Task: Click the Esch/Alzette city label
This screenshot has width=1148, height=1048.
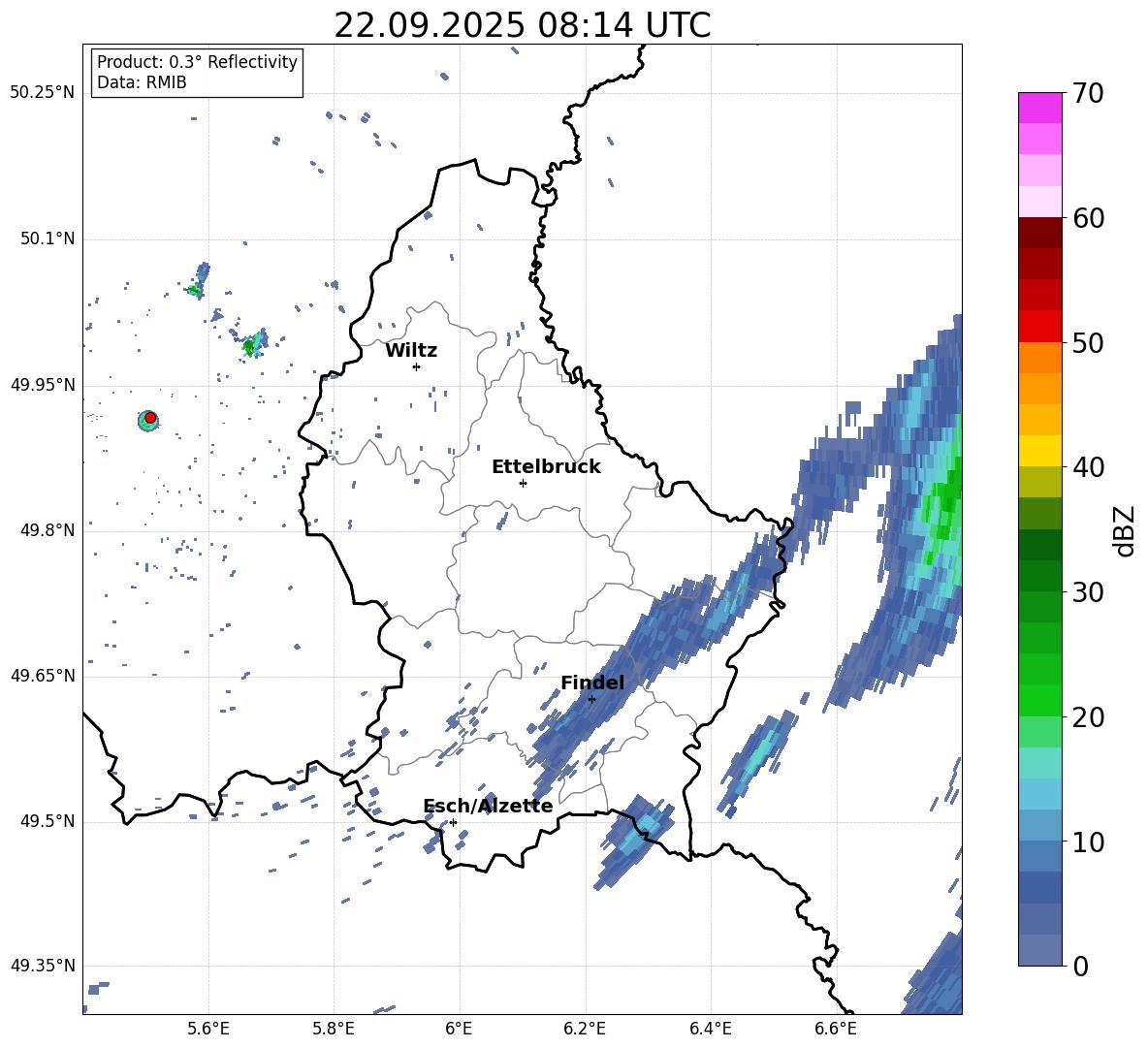Action: pos(488,806)
